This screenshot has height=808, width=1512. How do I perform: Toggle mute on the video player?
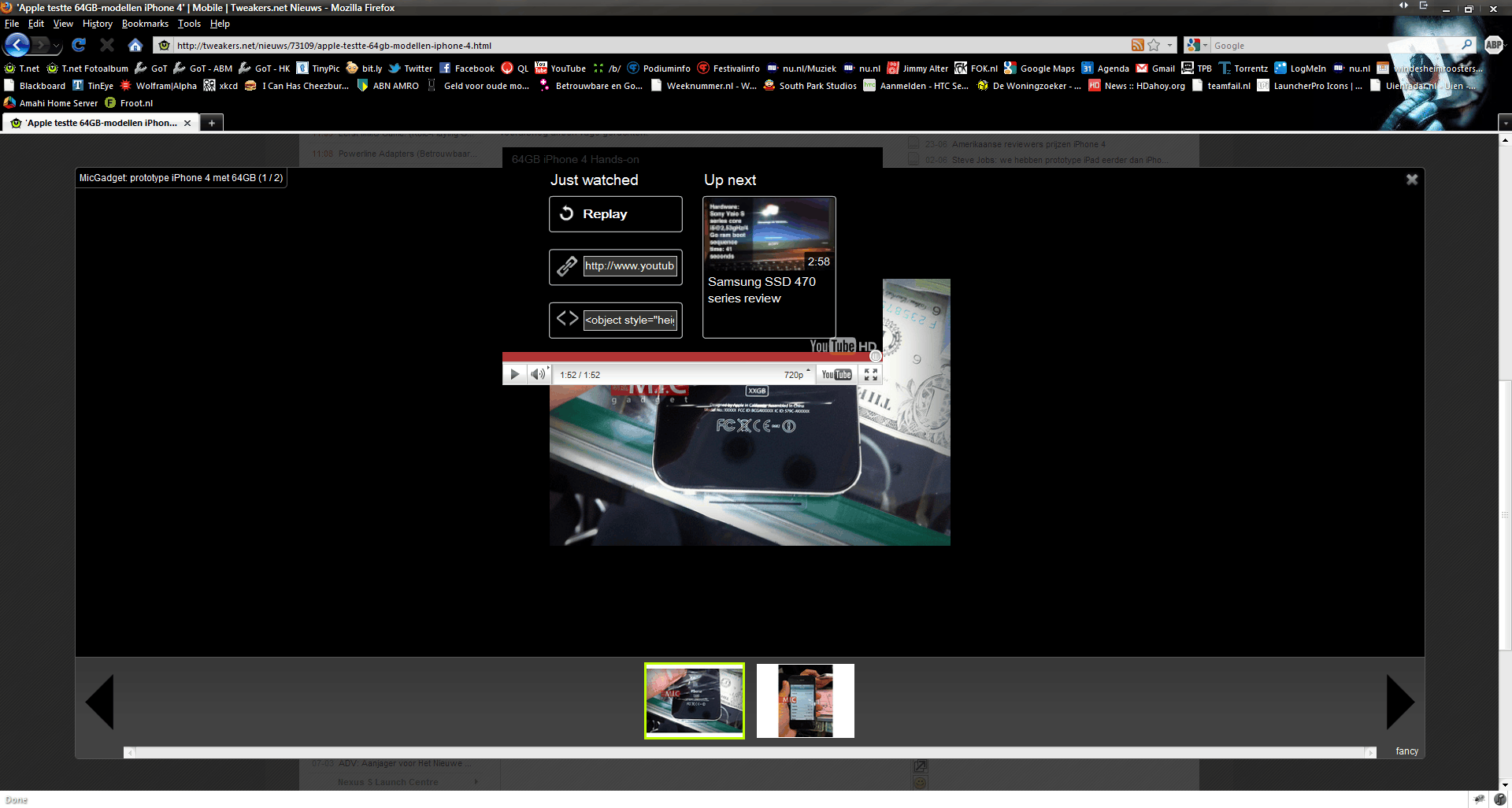point(538,374)
